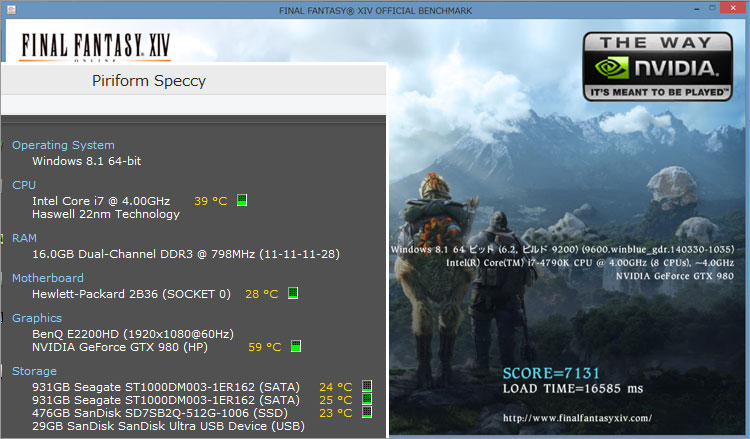
Task: Click the motherboard temperature indicator beside 28 °C
Action: pos(293,294)
